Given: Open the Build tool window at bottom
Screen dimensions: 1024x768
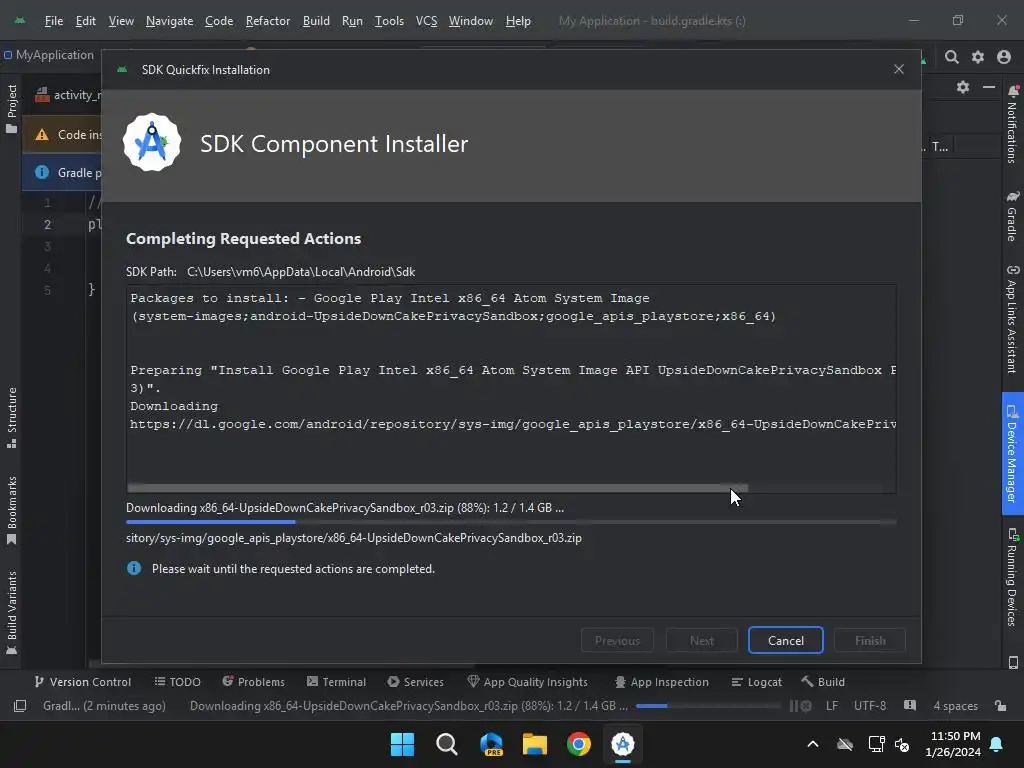Looking at the screenshot, I should [823, 682].
